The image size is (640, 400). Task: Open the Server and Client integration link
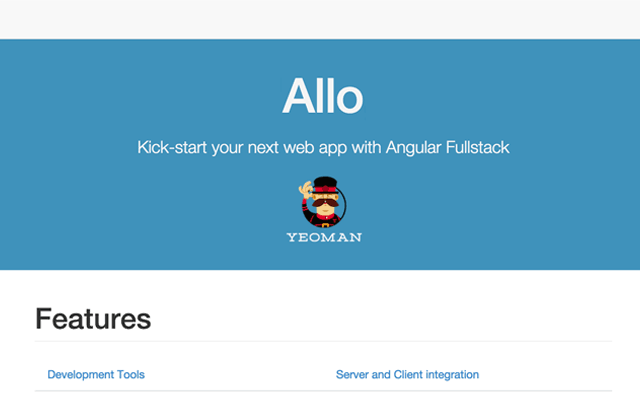tap(407, 374)
